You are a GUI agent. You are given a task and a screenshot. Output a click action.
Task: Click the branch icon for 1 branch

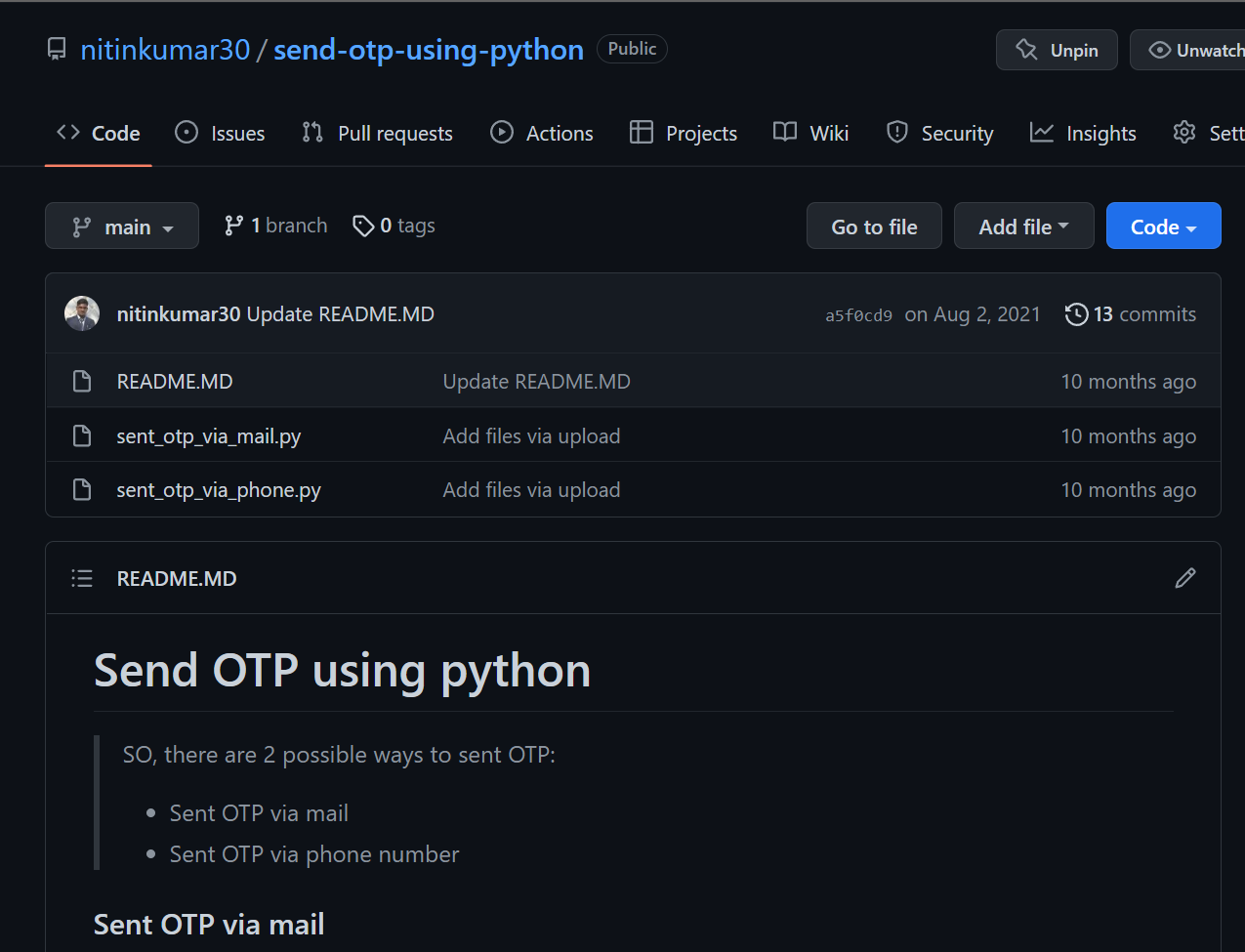(x=233, y=227)
